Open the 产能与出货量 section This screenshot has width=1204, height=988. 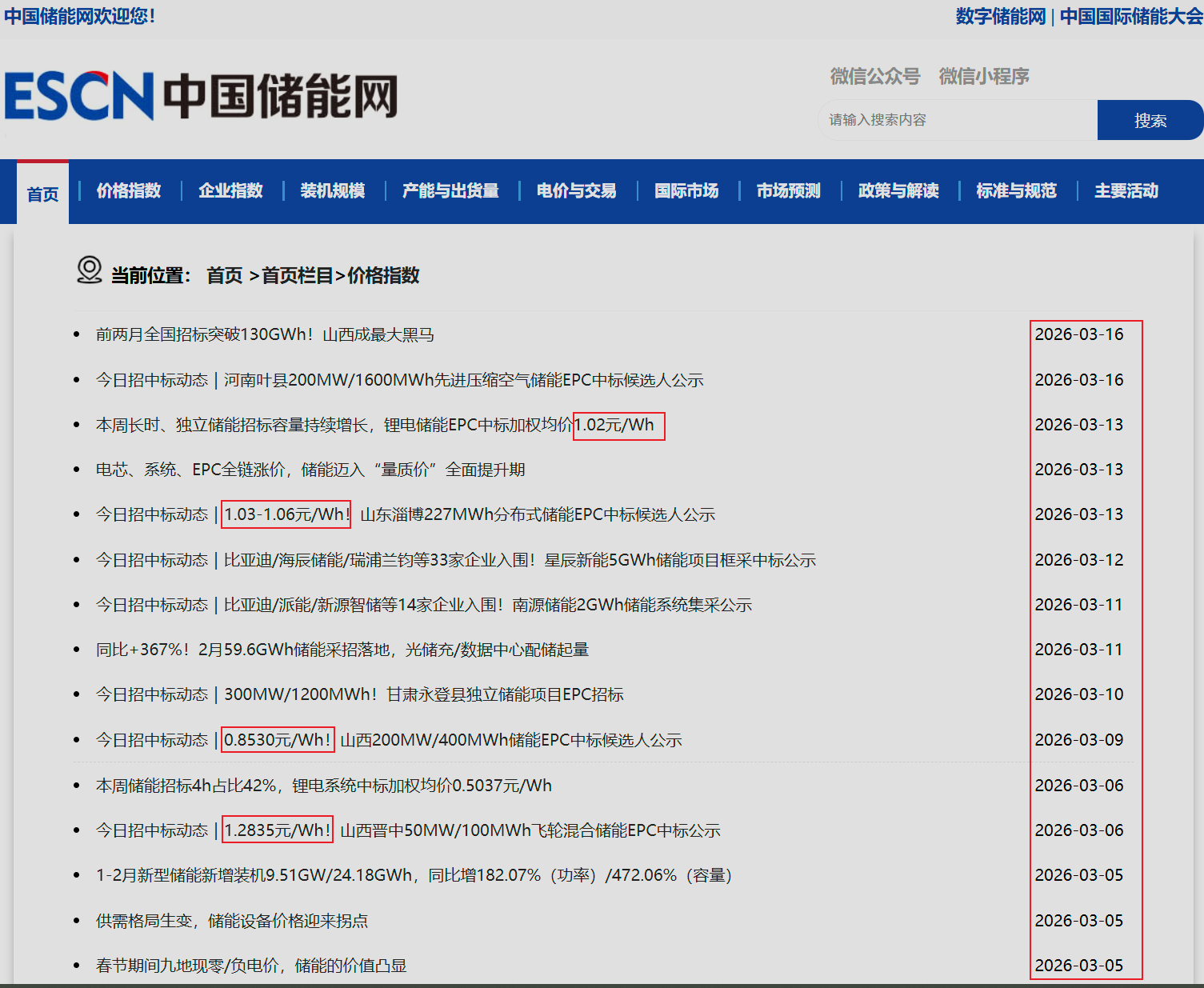coord(450,191)
